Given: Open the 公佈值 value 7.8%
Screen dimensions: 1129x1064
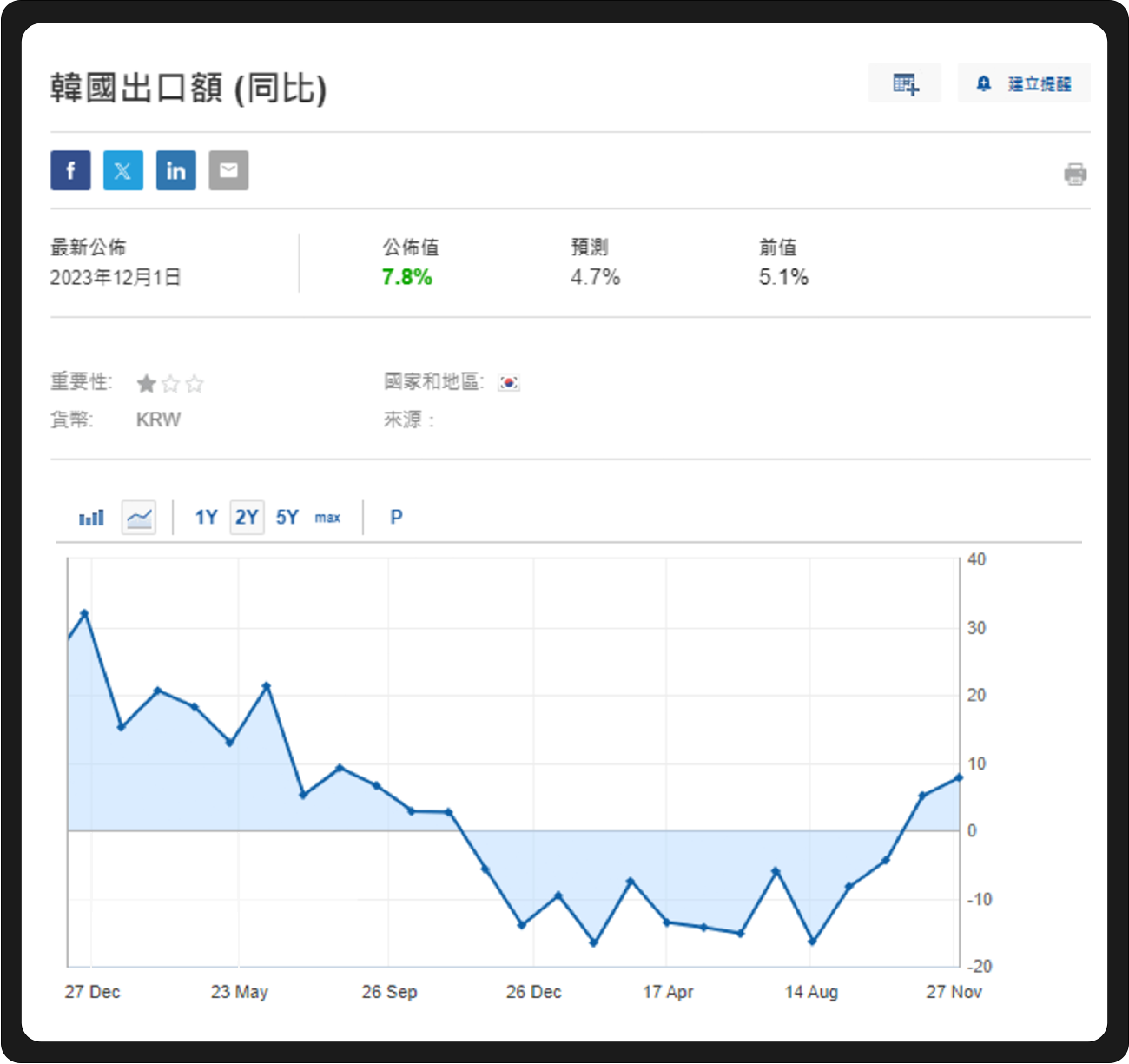Looking at the screenshot, I should pos(406,277).
